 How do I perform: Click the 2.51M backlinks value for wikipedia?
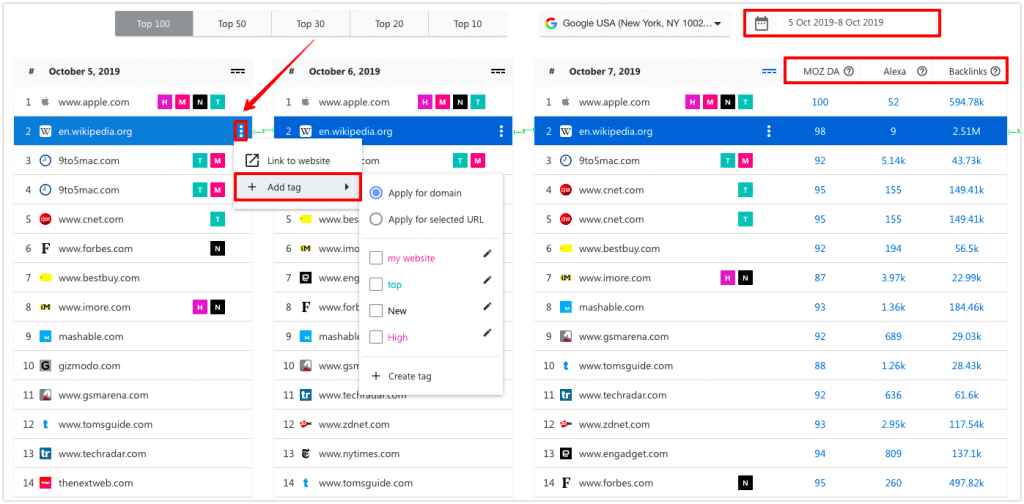[x=968, y=132]
